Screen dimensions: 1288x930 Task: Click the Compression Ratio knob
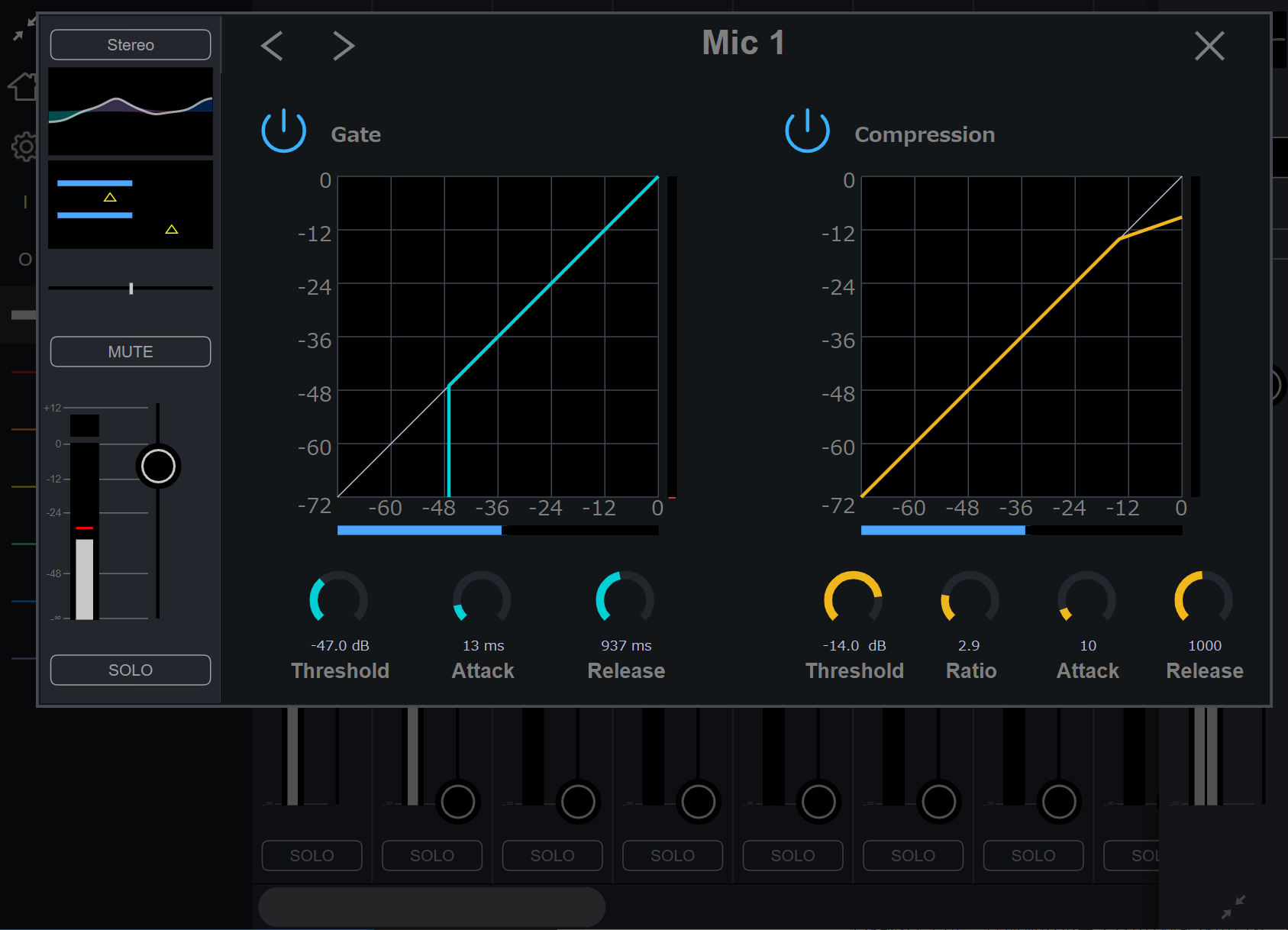coord(970,599)
